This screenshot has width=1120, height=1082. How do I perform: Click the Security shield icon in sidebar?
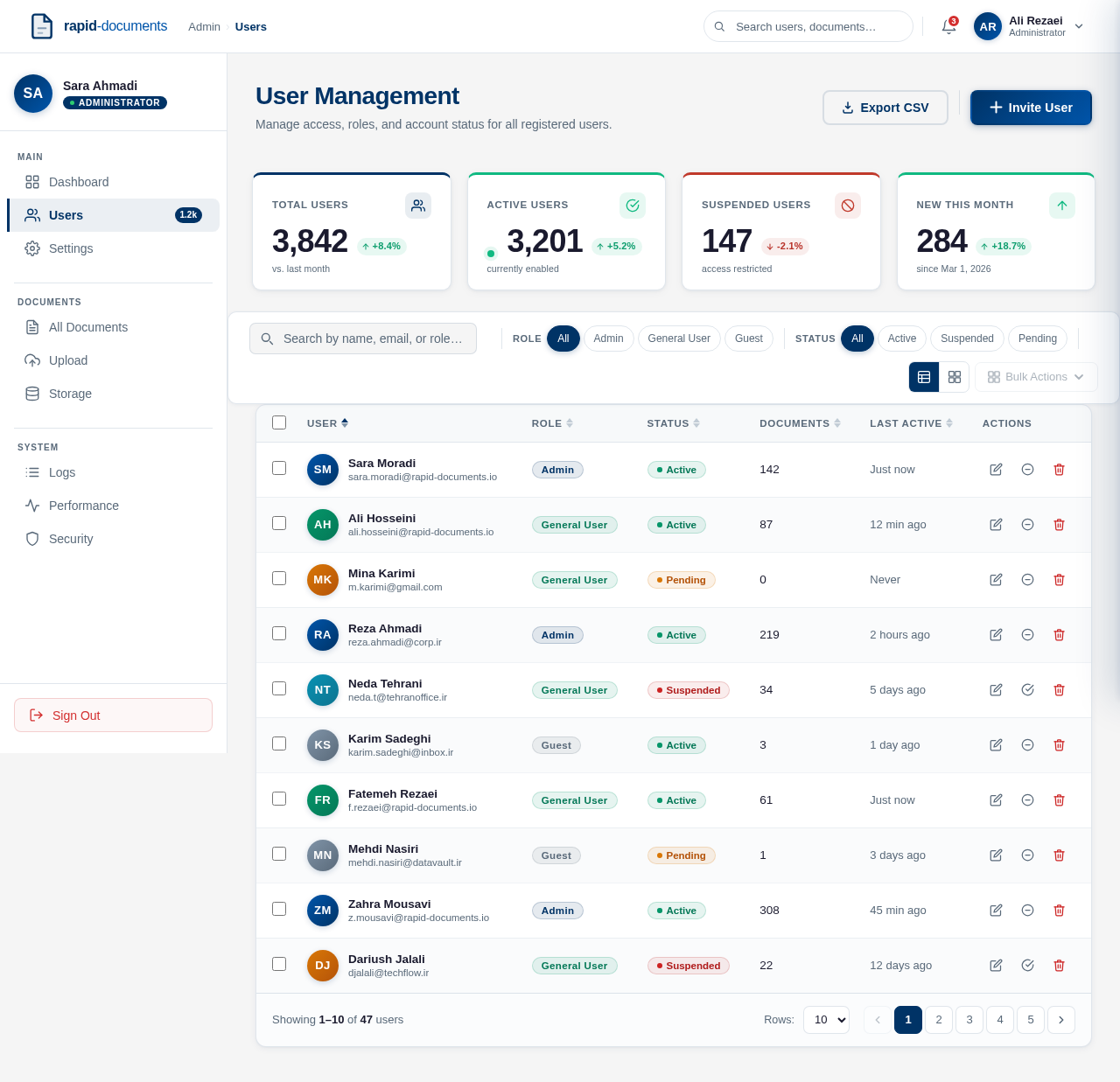32,539
